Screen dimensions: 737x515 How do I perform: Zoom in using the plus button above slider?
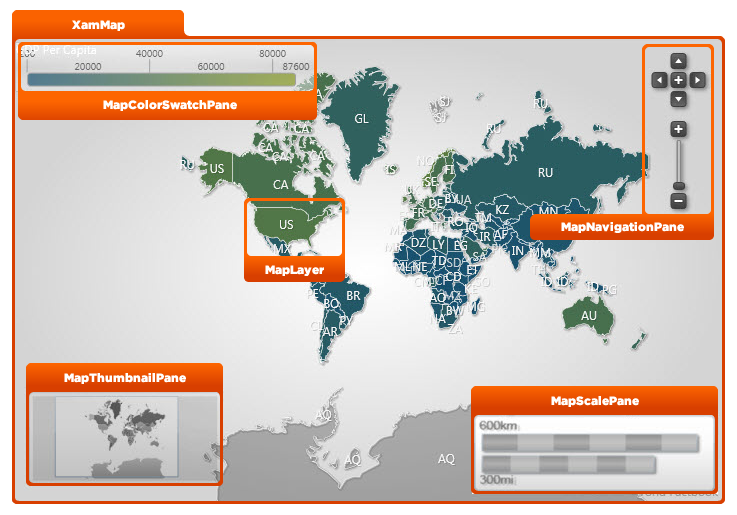678,129
